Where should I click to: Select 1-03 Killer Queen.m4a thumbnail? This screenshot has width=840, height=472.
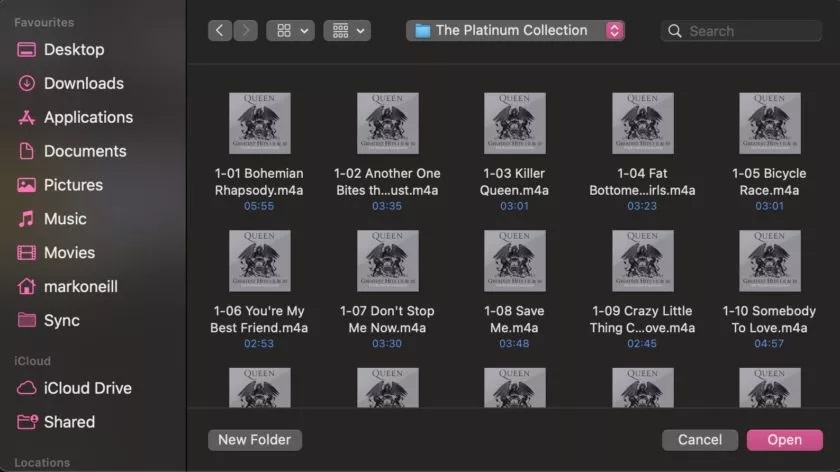click(x=515, y=123)
